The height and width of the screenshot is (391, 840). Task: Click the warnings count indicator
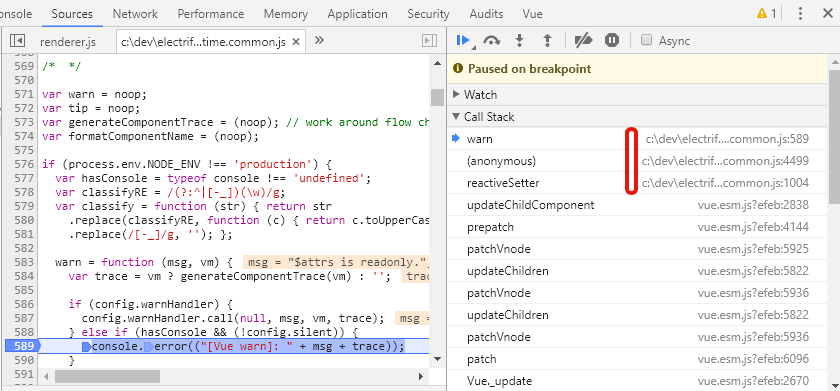766,14
